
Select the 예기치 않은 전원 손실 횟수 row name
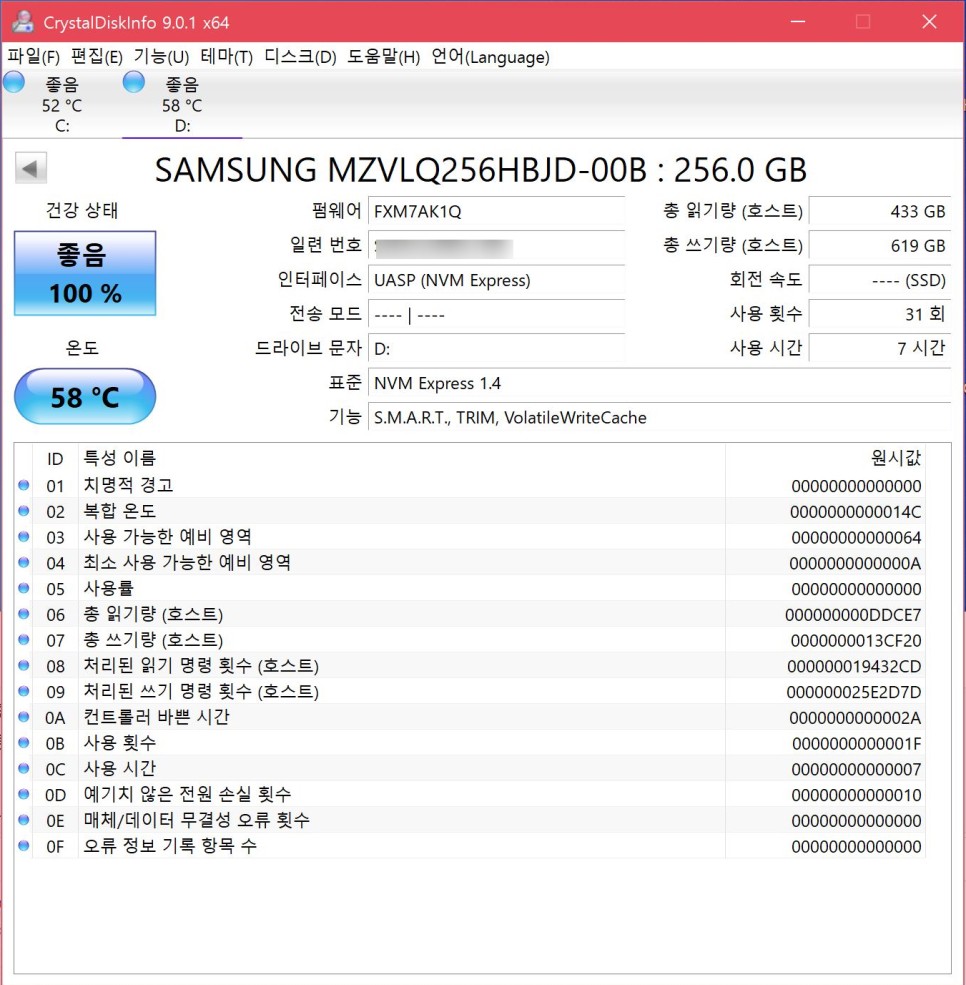click(x=187, y=794)
